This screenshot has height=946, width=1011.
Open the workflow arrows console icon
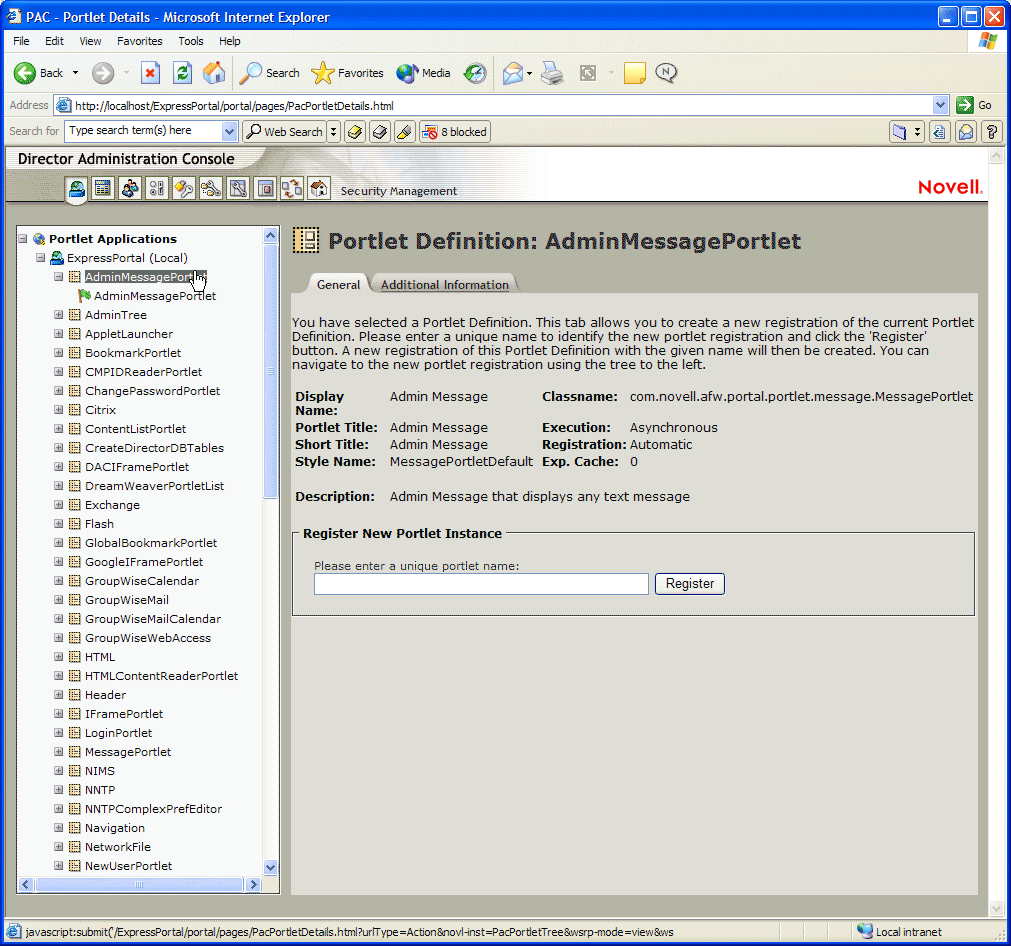[292, 188]
